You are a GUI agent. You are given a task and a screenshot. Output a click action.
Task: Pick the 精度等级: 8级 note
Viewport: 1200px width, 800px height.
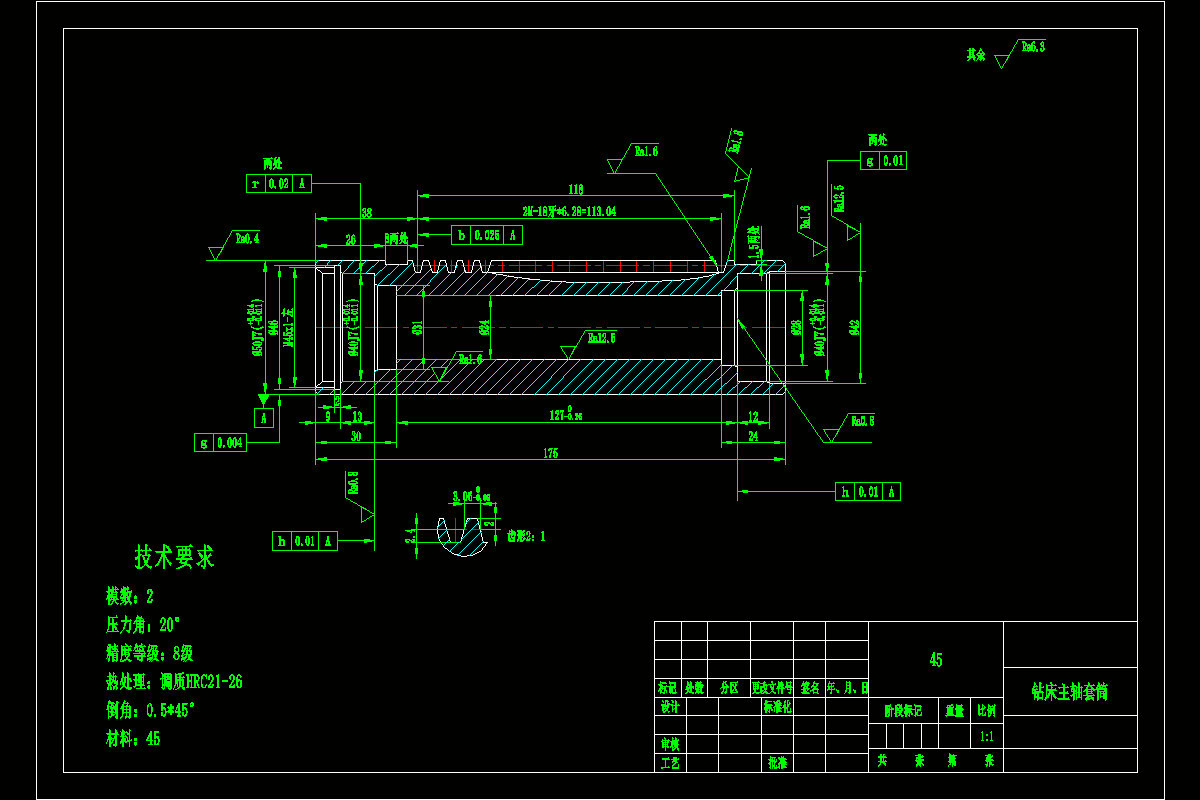click(x=148, y=654)
